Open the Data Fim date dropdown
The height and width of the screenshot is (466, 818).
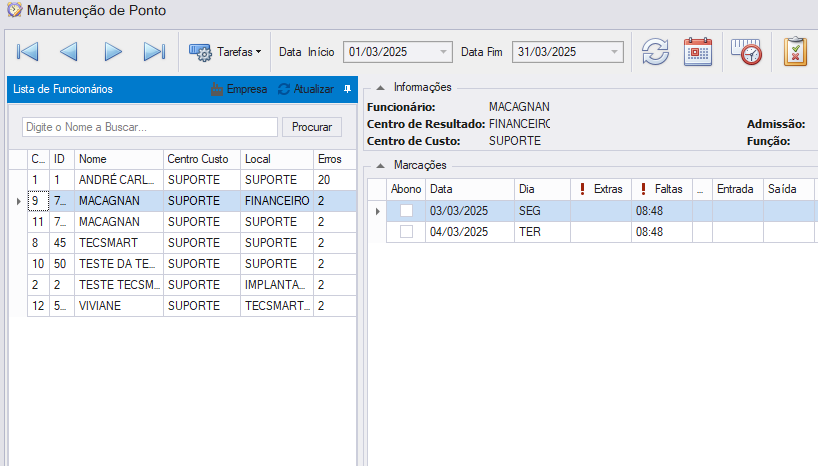[614, 52]
